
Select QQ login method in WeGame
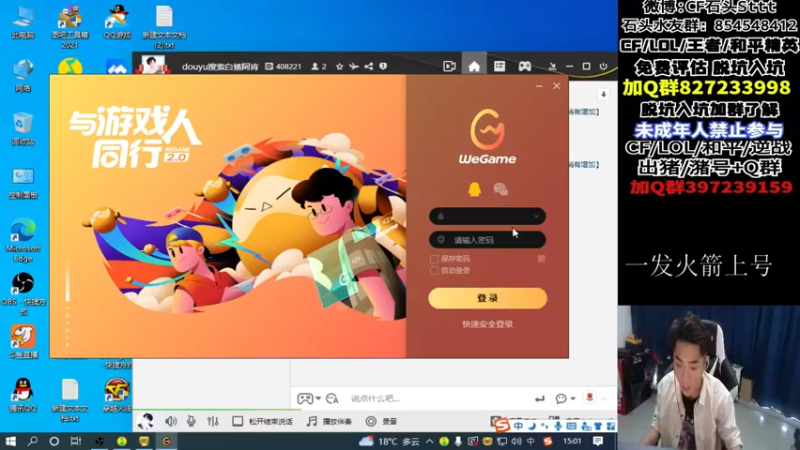point(474,189)
